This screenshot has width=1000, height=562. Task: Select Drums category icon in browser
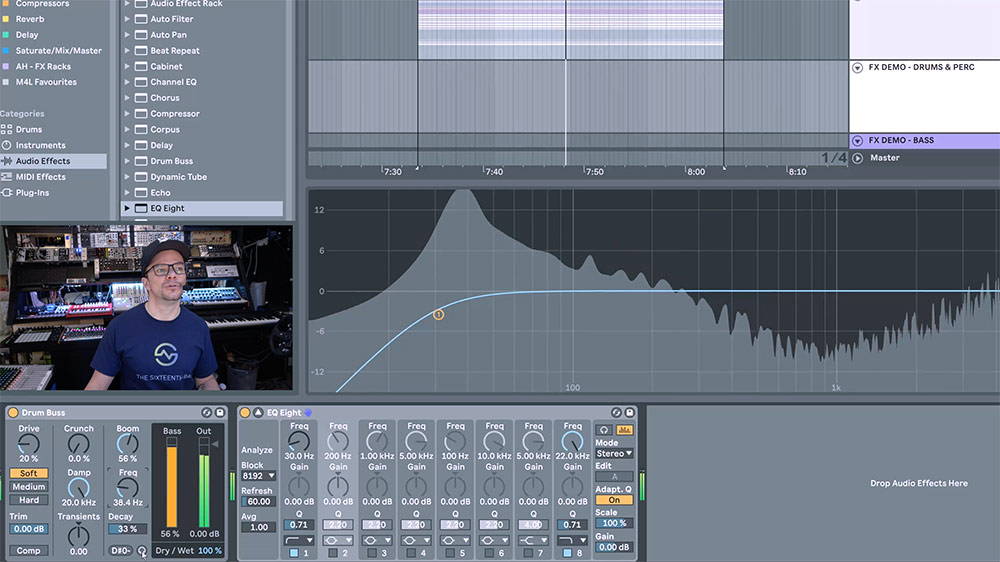[x=6, y=129]
